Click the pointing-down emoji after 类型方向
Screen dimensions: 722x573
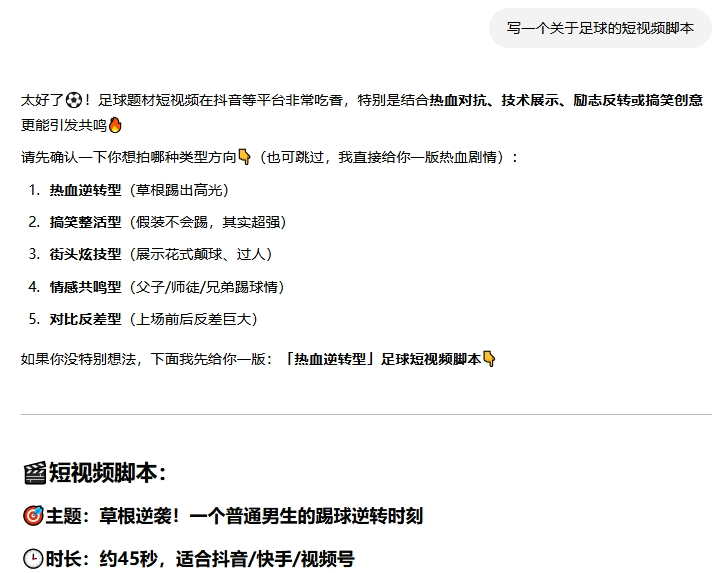245,157
